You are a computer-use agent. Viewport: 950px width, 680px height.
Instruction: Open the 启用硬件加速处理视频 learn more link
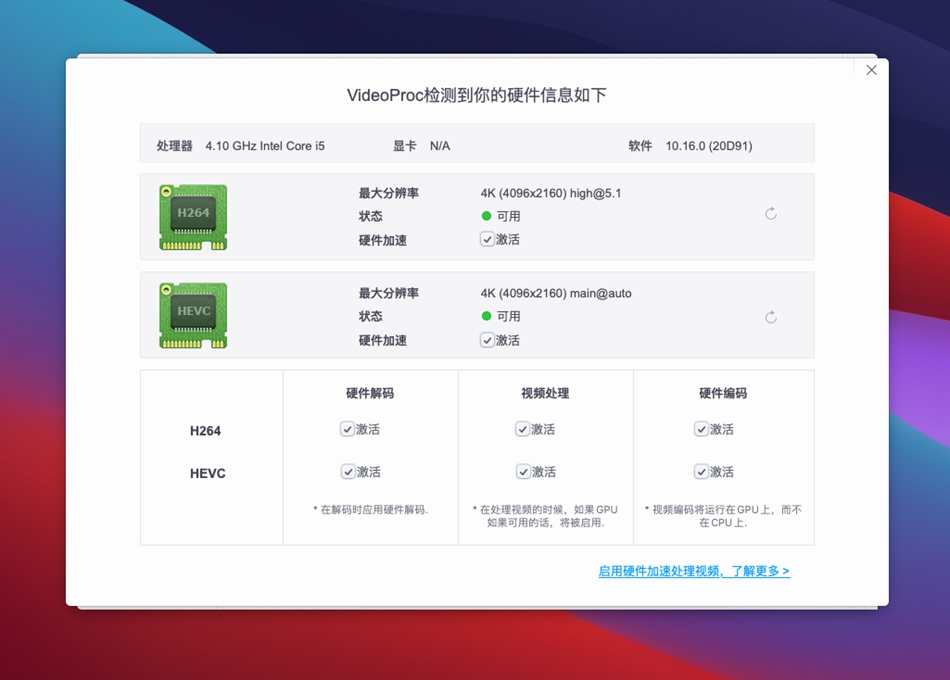(x=694, y=571)
